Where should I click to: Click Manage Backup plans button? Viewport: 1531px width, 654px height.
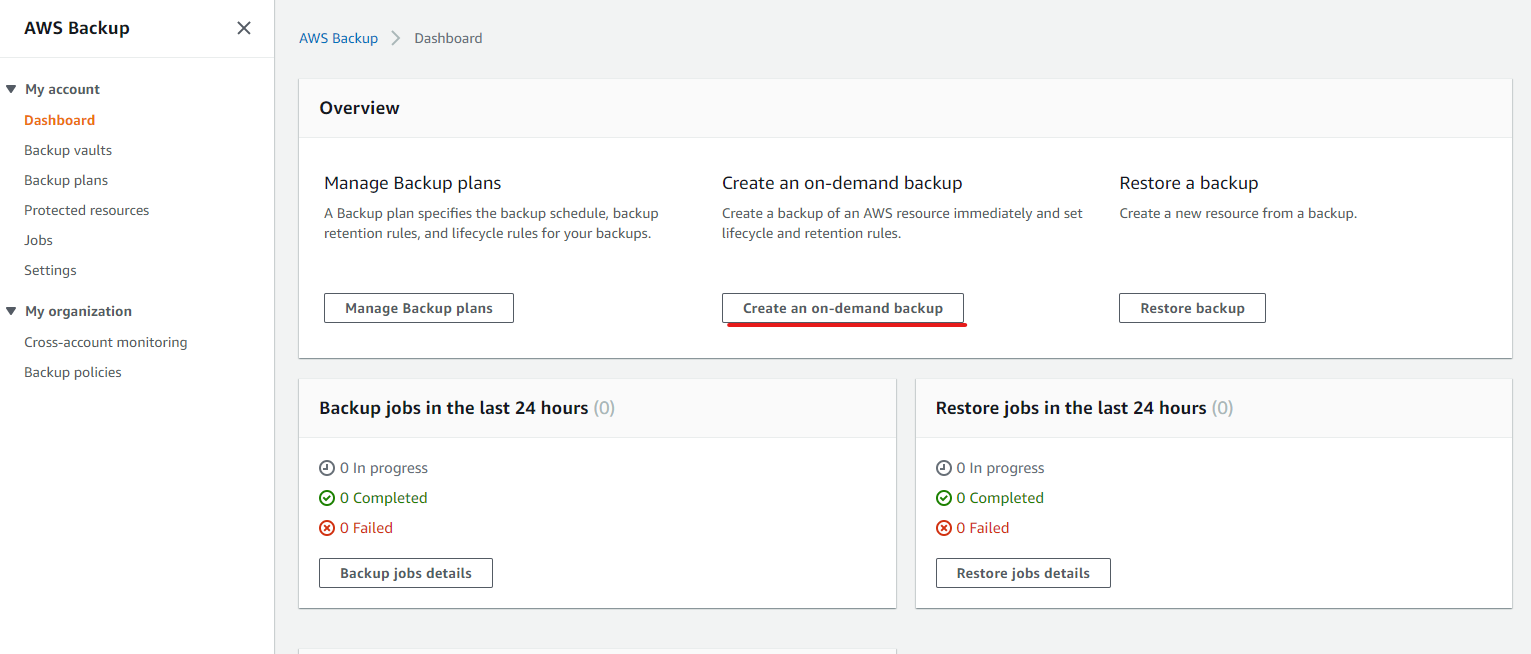[x=419, y=308]
